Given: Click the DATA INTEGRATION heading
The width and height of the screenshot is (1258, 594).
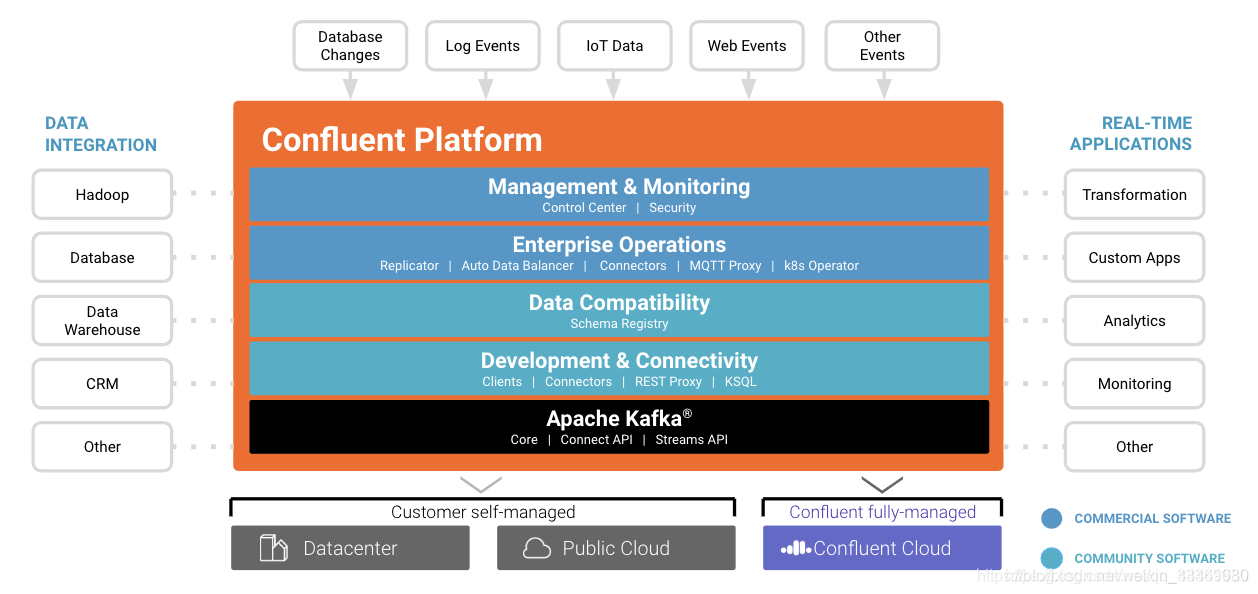Looking at the screenshot, I should pos(101,134).
